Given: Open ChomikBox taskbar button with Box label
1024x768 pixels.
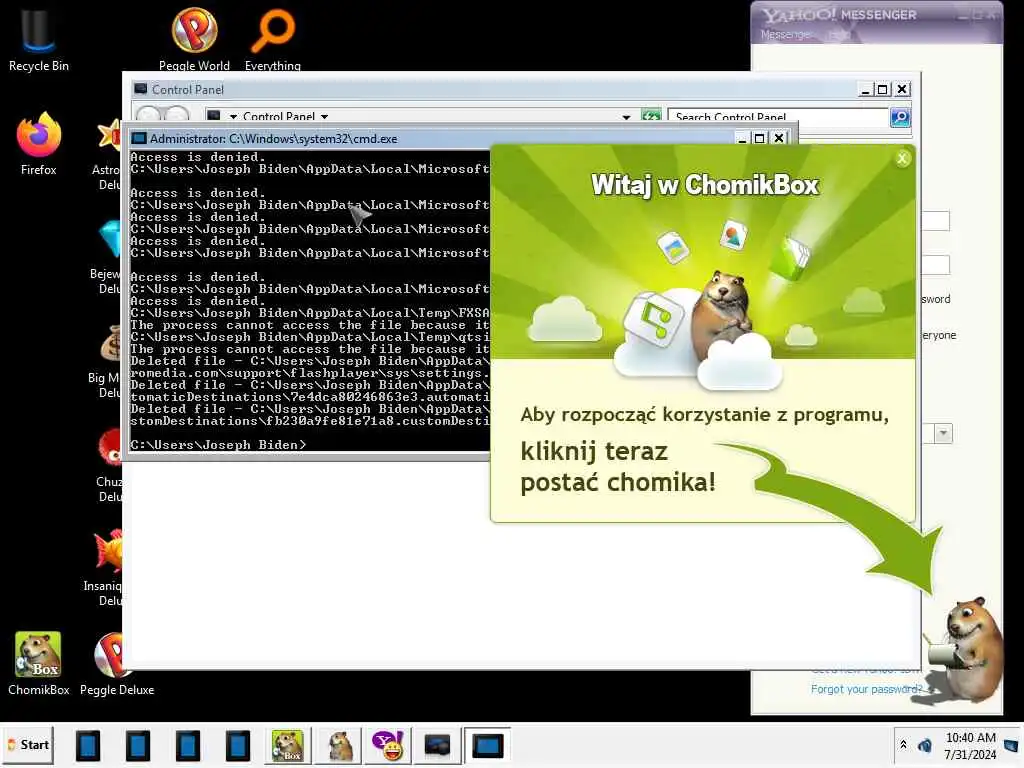Looking at the screenshot, I should click(287, 745).
